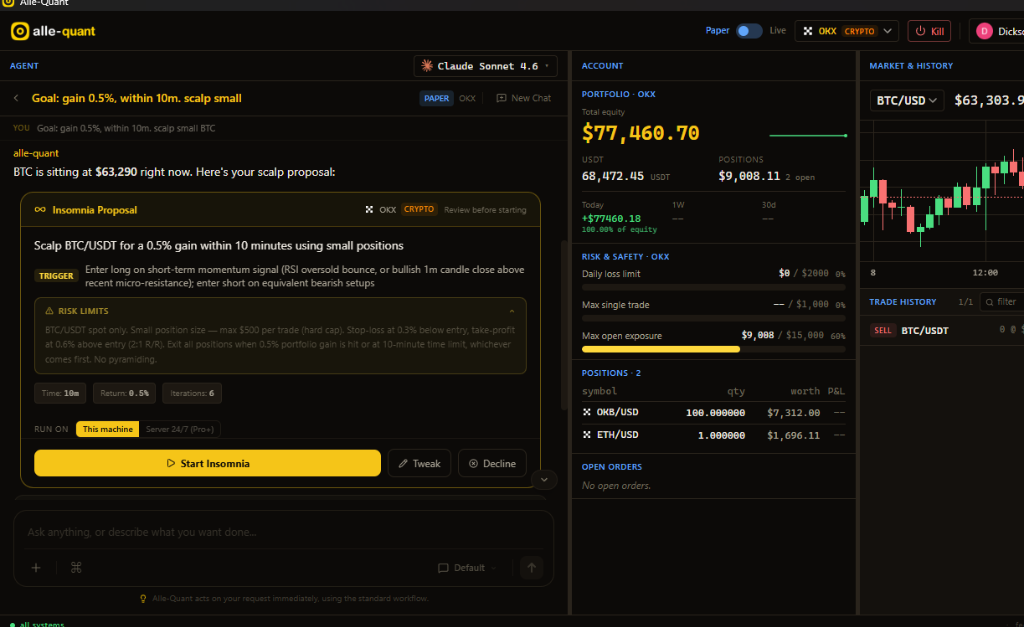Choose This machine run option

tap(107, 429)
